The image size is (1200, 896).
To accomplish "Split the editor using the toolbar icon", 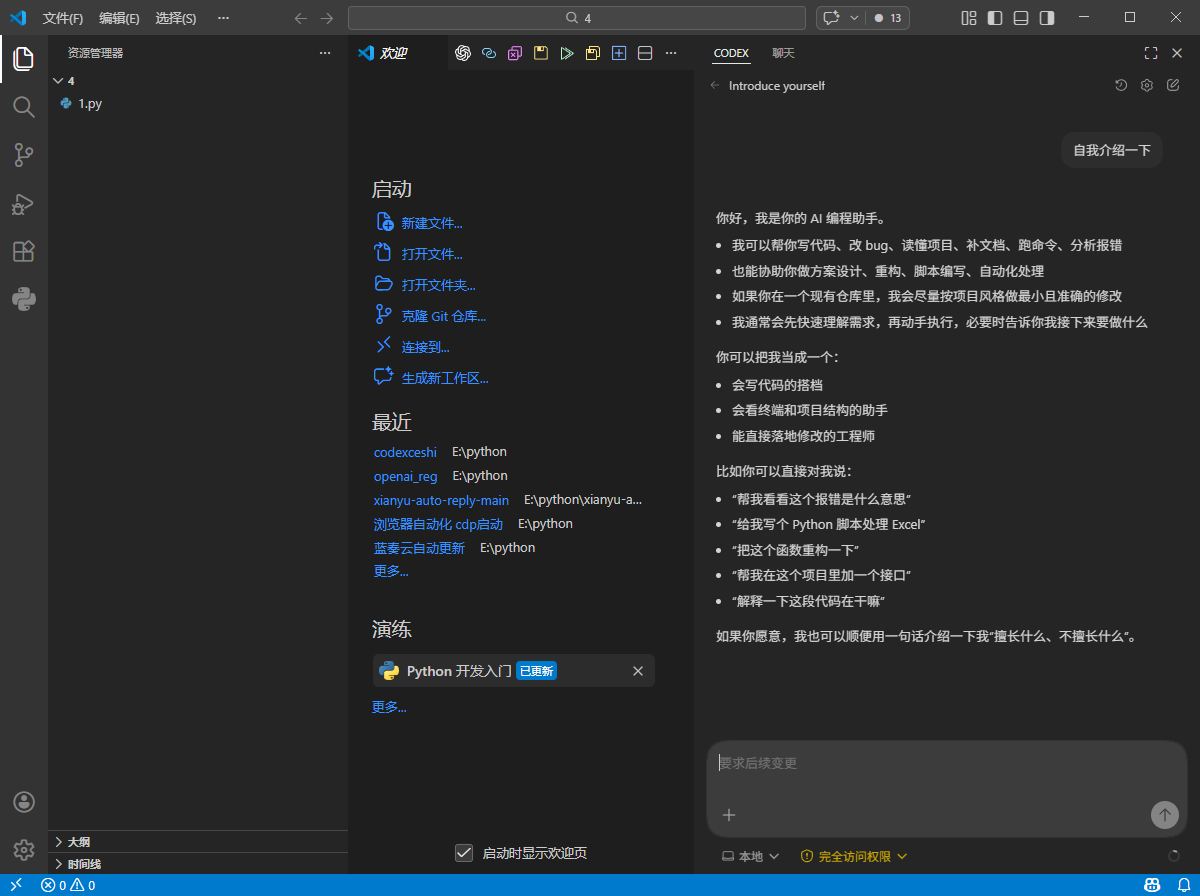I will click(x=644, y=52).
